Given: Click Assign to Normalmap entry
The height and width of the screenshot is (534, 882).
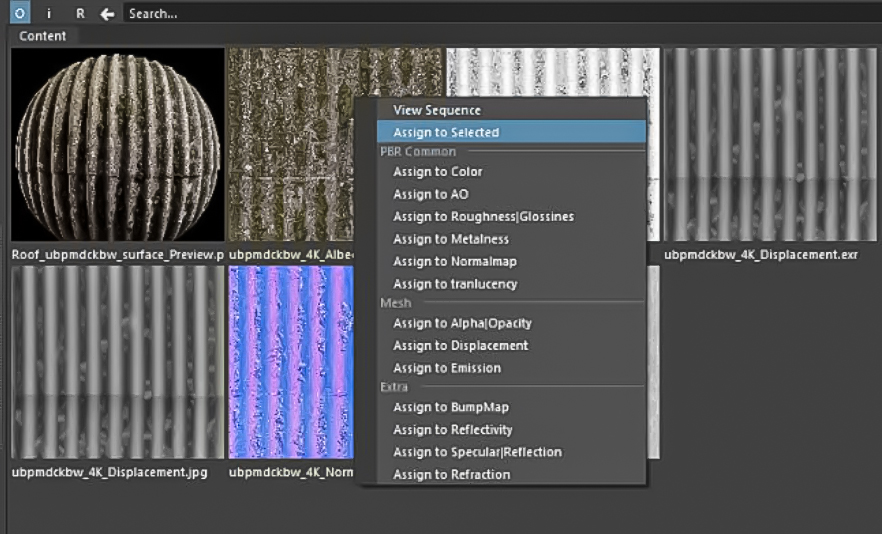Looking at the screenshot, I should coord(455,261).
